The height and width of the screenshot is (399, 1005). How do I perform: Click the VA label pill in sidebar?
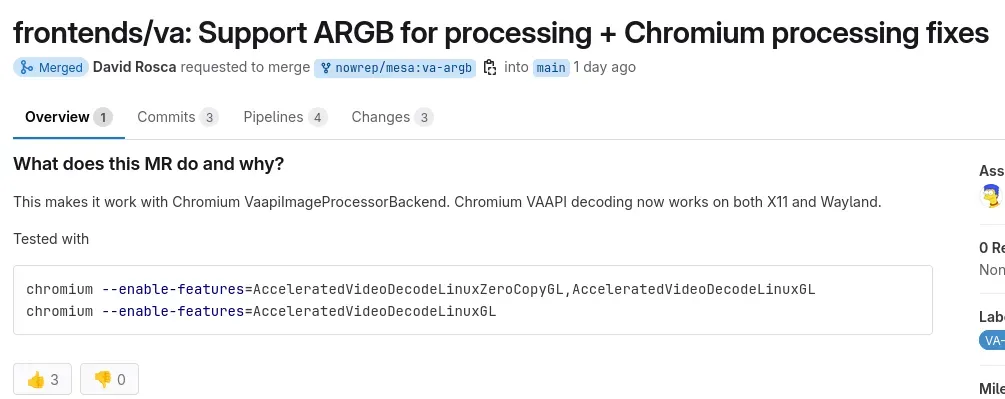[x=992, y=340]
